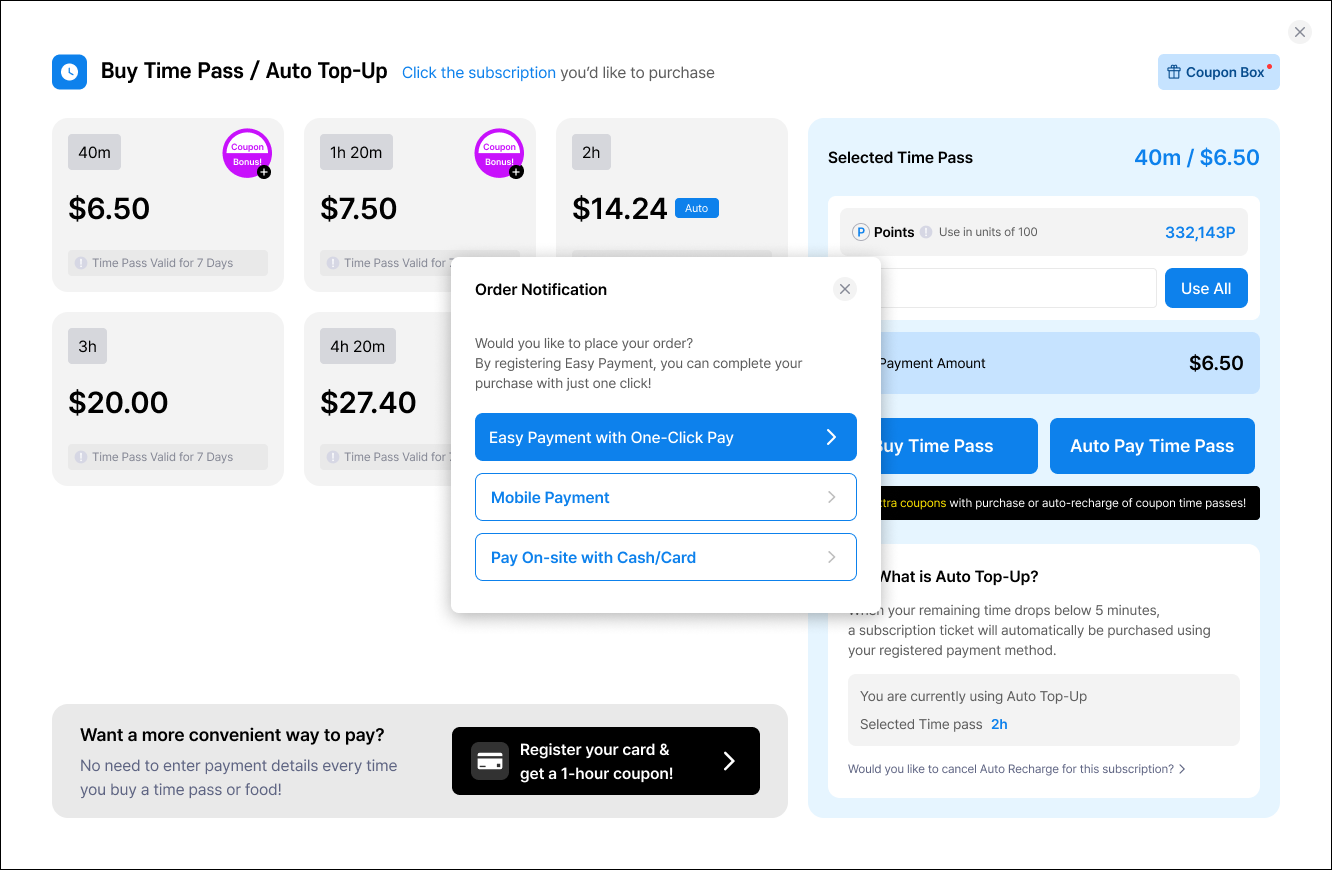Click Coupon Bonus badge on 1h 20m pass
The height and width of the screenshot is (870, 1332).
pyautogui.click(x=499, y=154)
